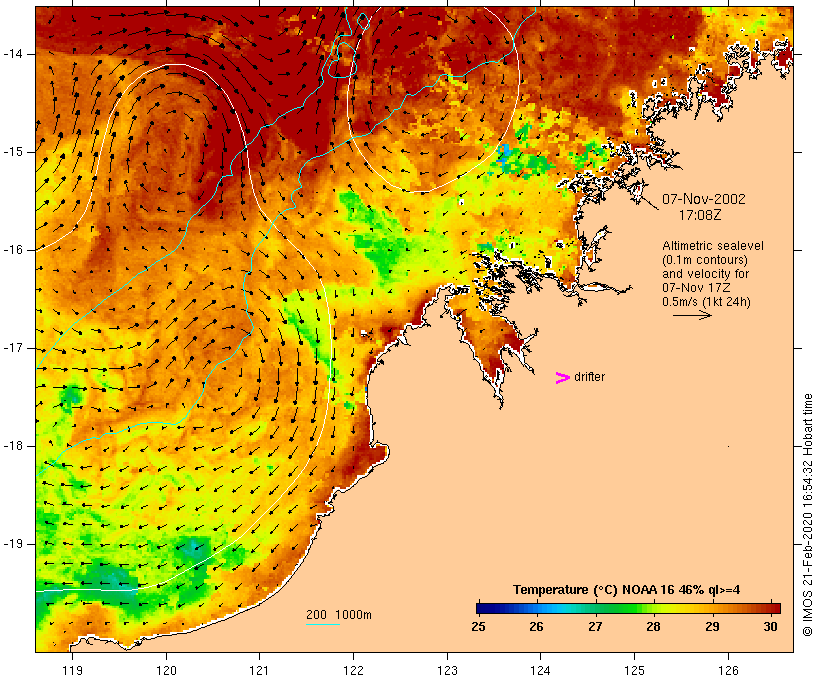
Task: Click the latitude axis label '-17'
Action: click(12, 348)
